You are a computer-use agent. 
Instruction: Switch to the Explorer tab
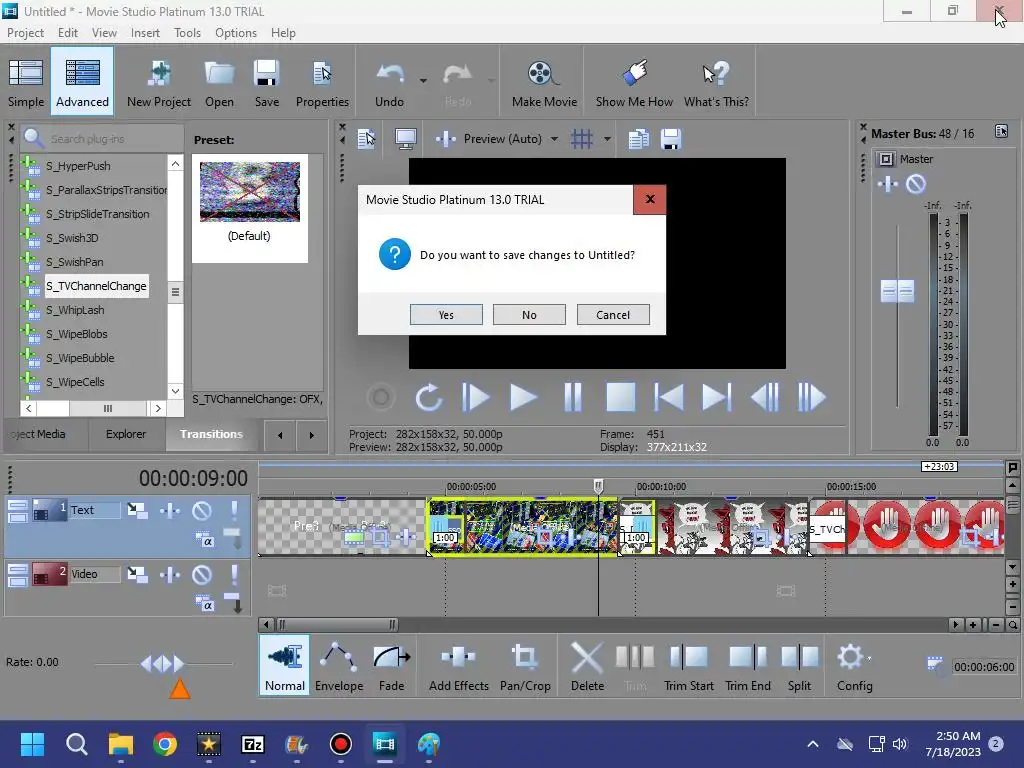[125, 434]
